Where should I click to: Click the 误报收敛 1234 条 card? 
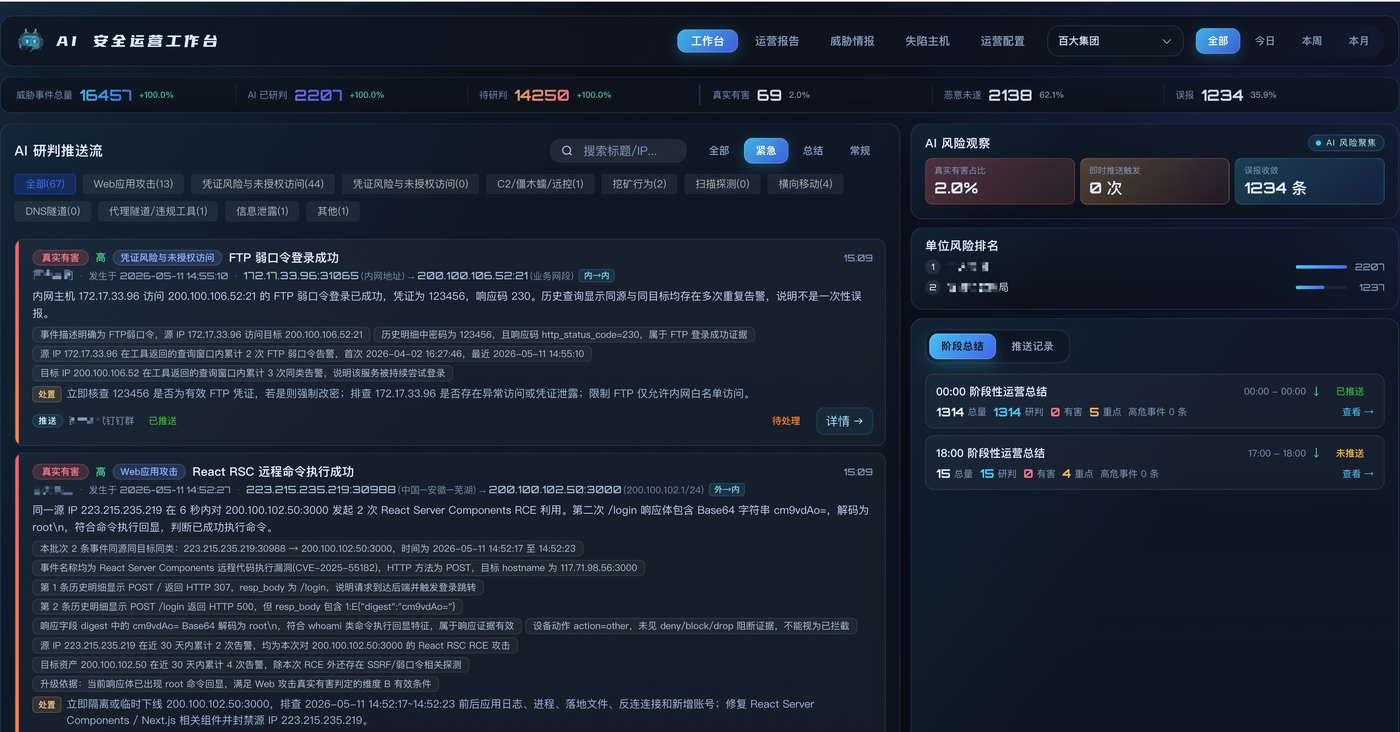[1309, 181]
